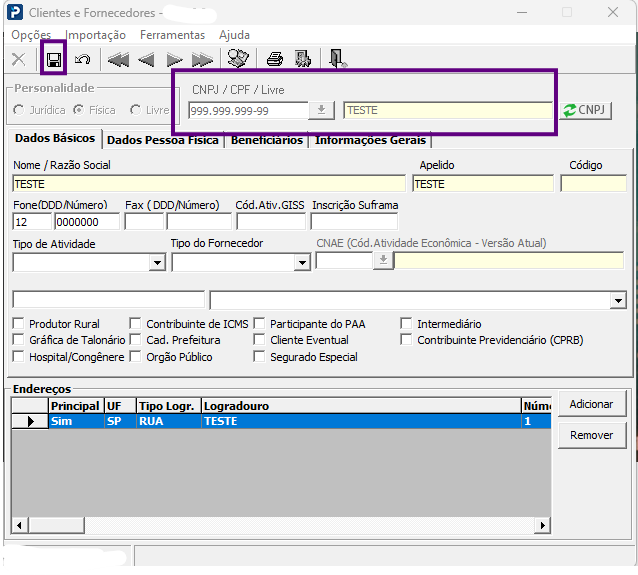Image resolution: width=638 pixels, height=575 pixels.
Task: Expand the Tipo do Fornecedor dropdown
Action: point(302,262)
